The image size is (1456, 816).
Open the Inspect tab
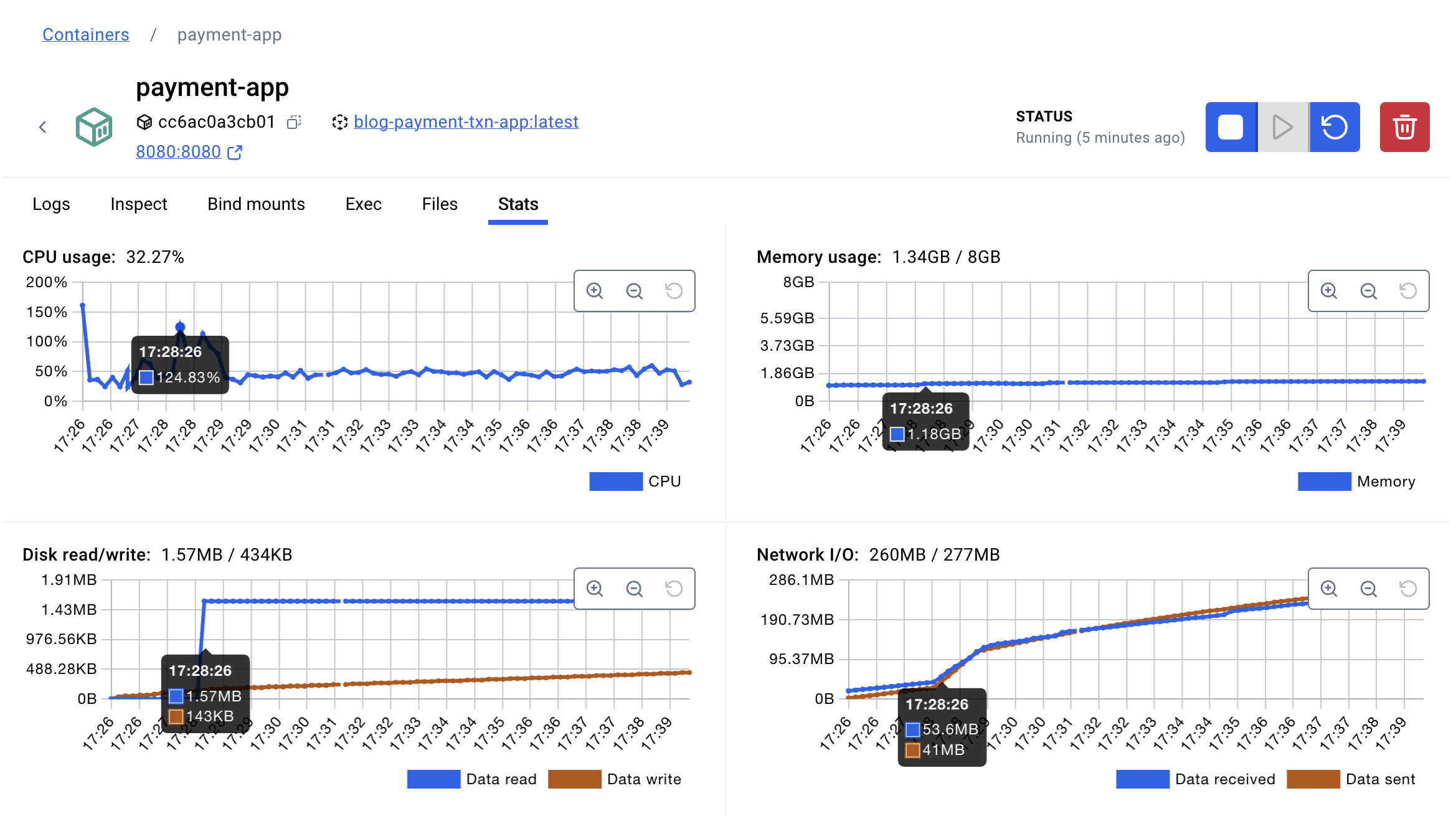[138, 204]
